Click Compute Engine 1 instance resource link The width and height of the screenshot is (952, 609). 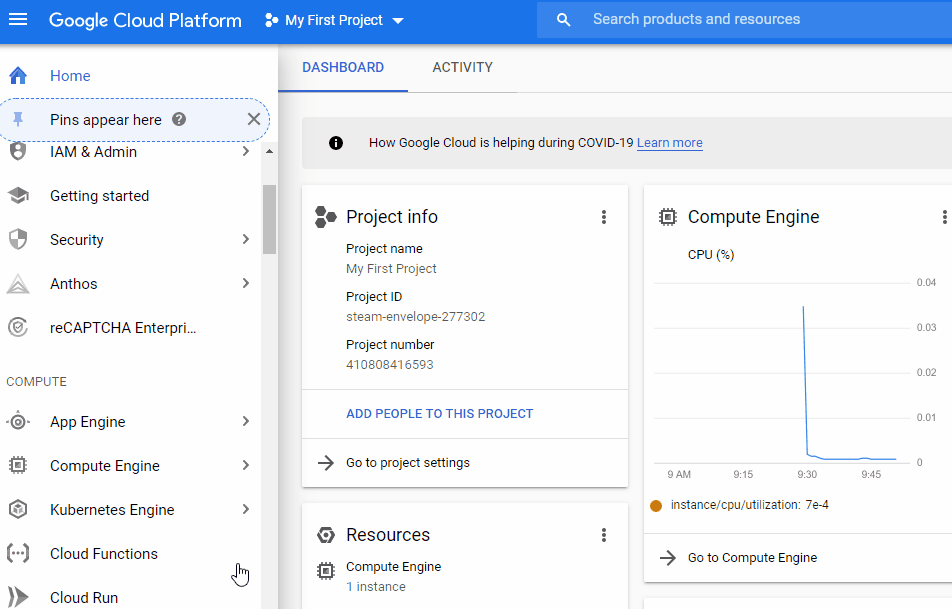393,576
